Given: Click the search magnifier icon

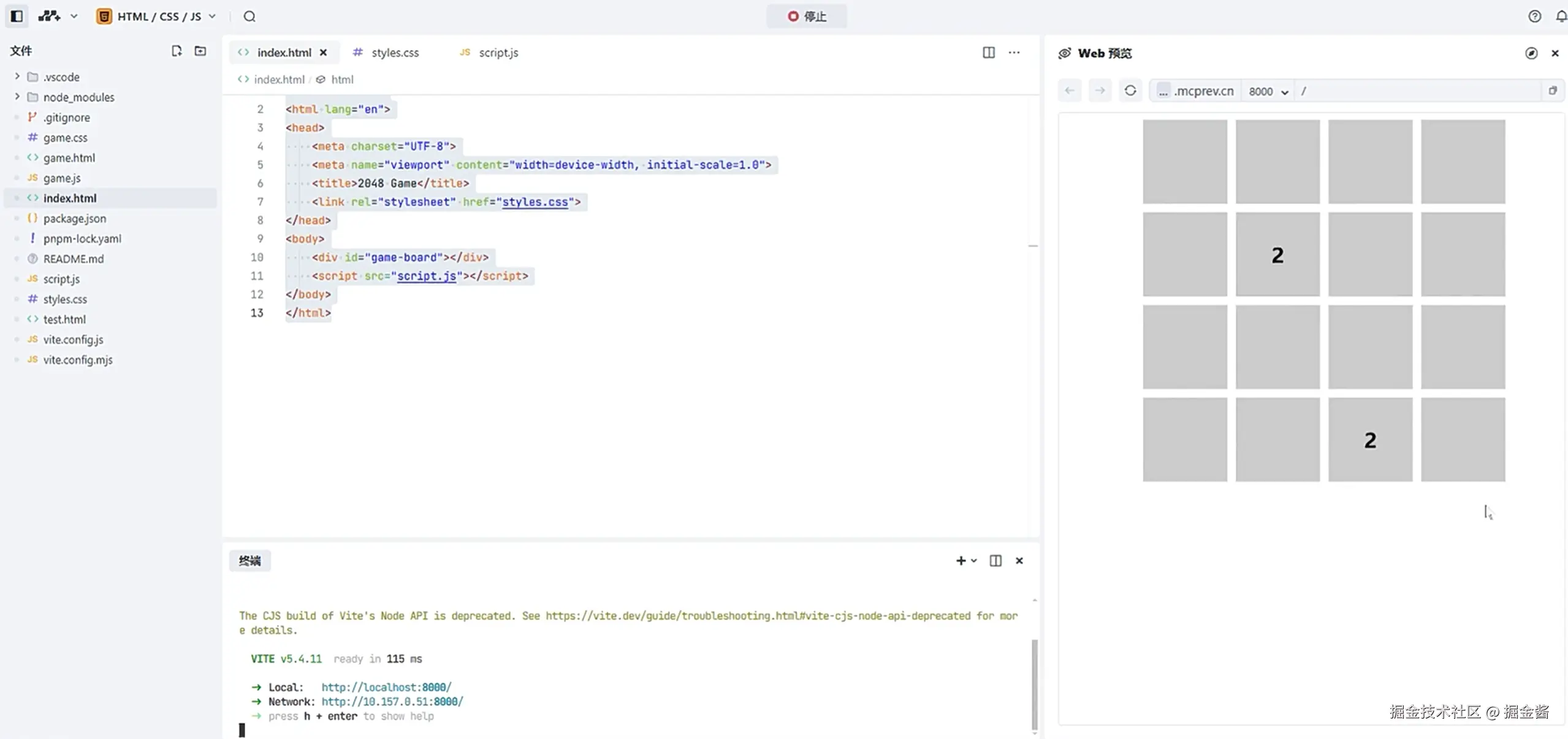Looking at the screenshot, I should (249, 16).
